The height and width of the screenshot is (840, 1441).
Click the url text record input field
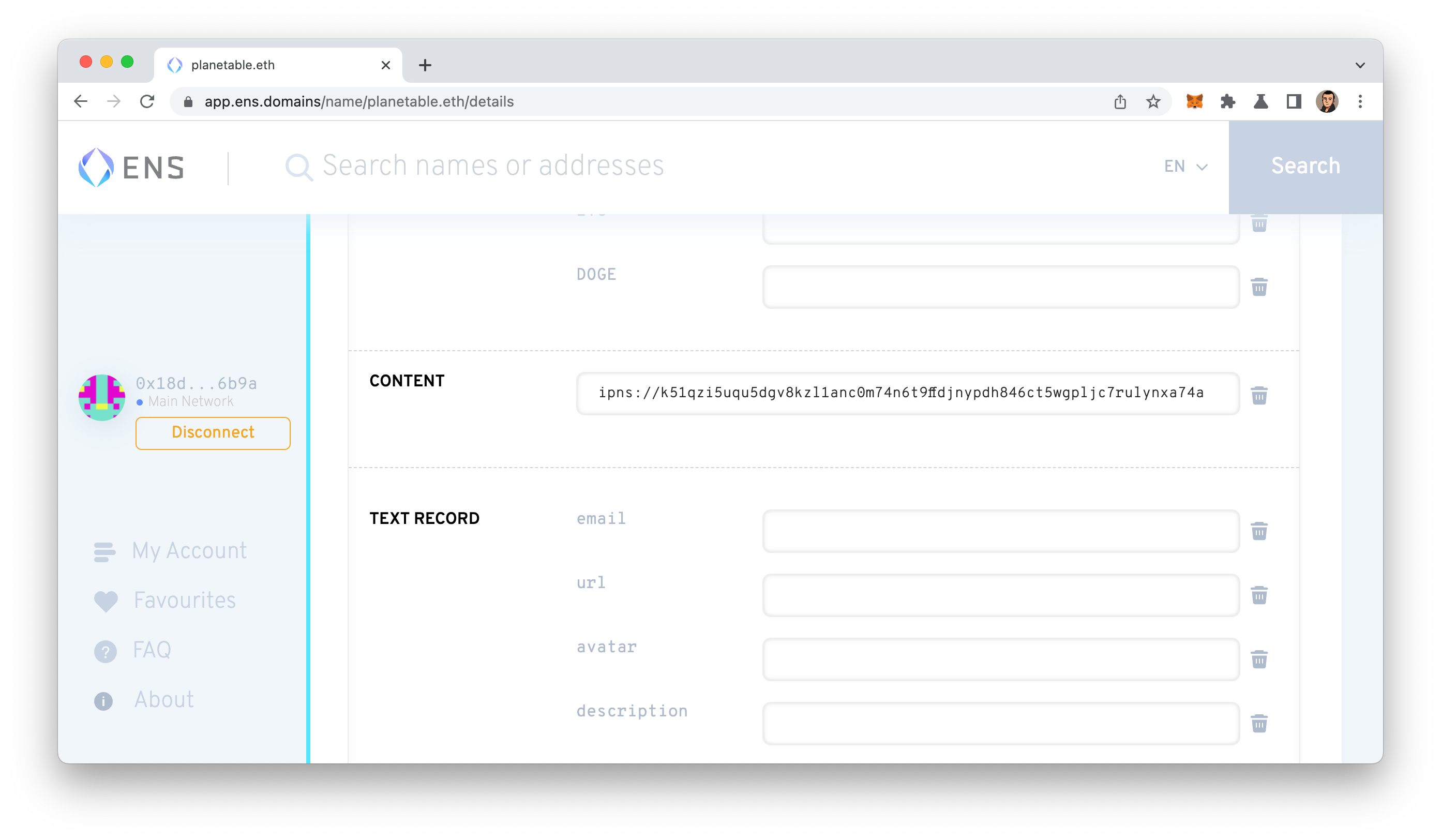pos(1001,595)
